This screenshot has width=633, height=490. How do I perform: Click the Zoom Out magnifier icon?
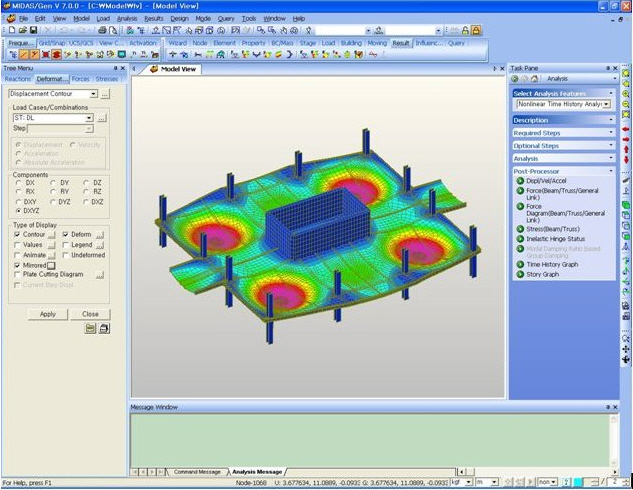tap(626, 105)
